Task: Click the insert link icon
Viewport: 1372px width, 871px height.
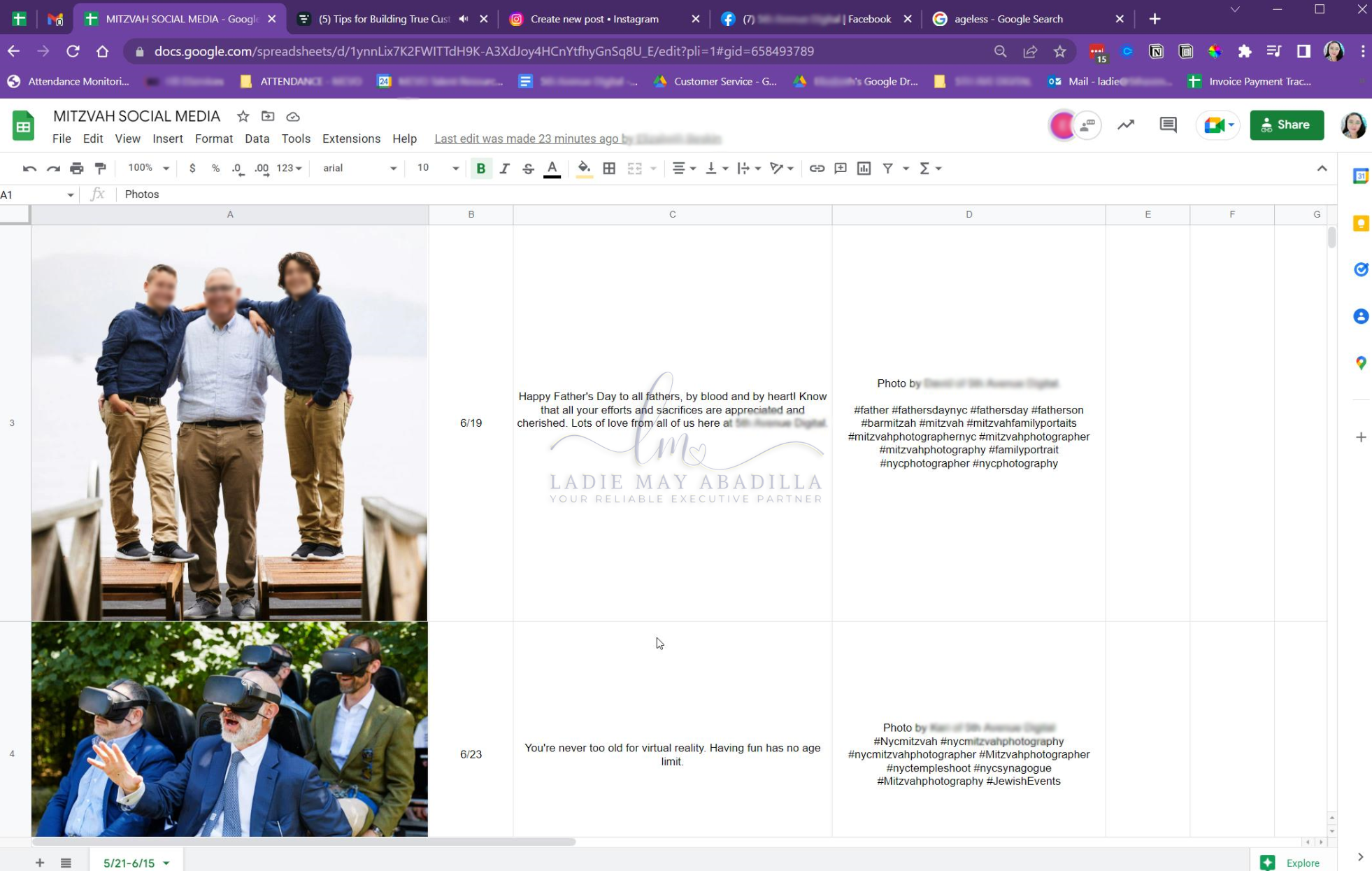Action: pyautogui.click(x=817, y=168)
